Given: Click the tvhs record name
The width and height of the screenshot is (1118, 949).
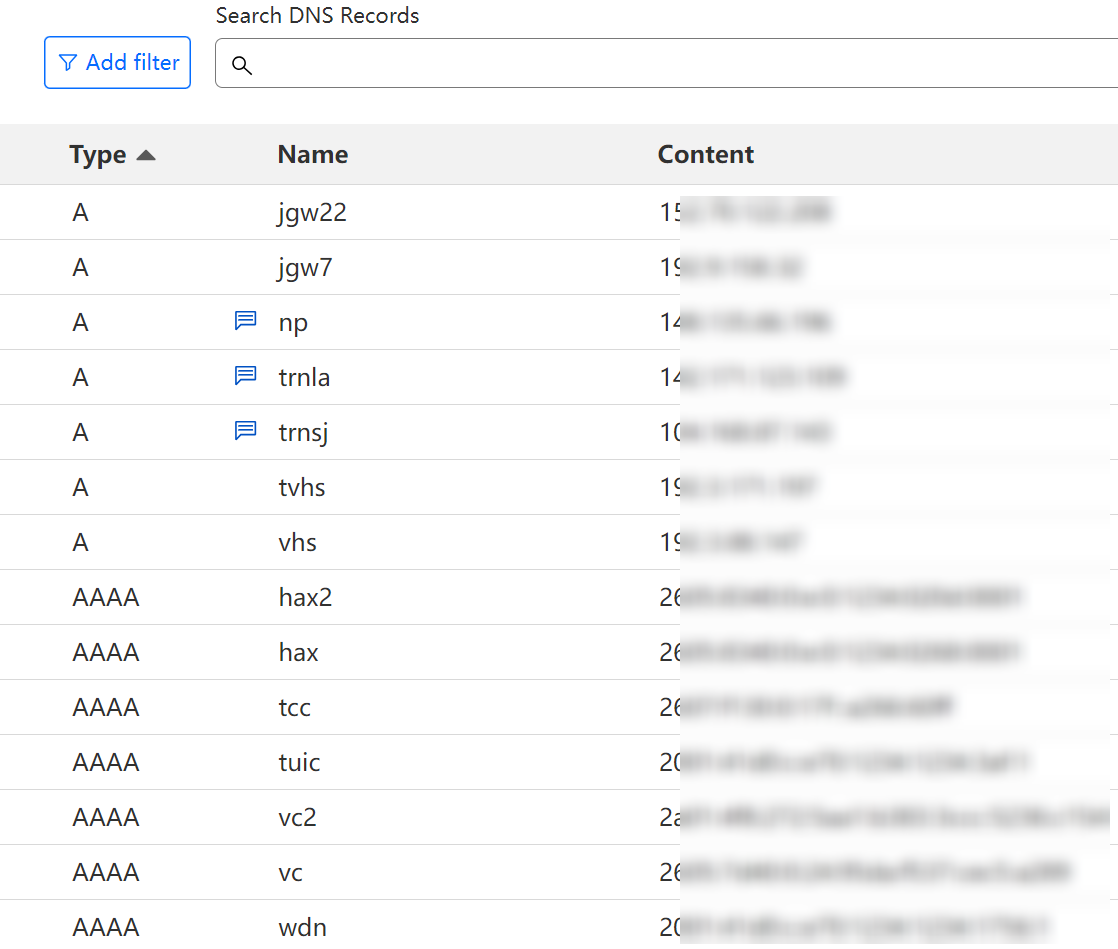Looking at the screenshot, I should coord(302,487).
